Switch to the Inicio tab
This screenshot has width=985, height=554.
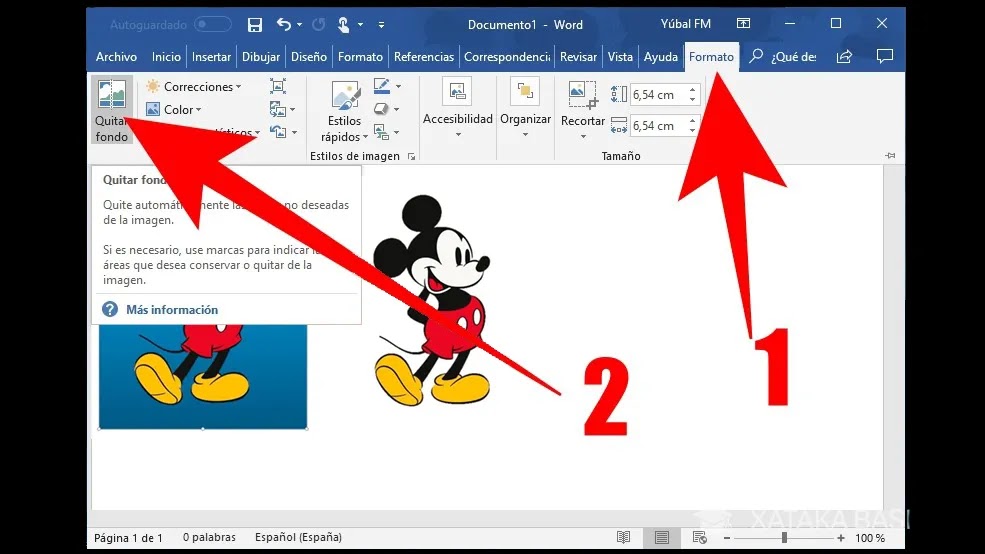[166, 57]
